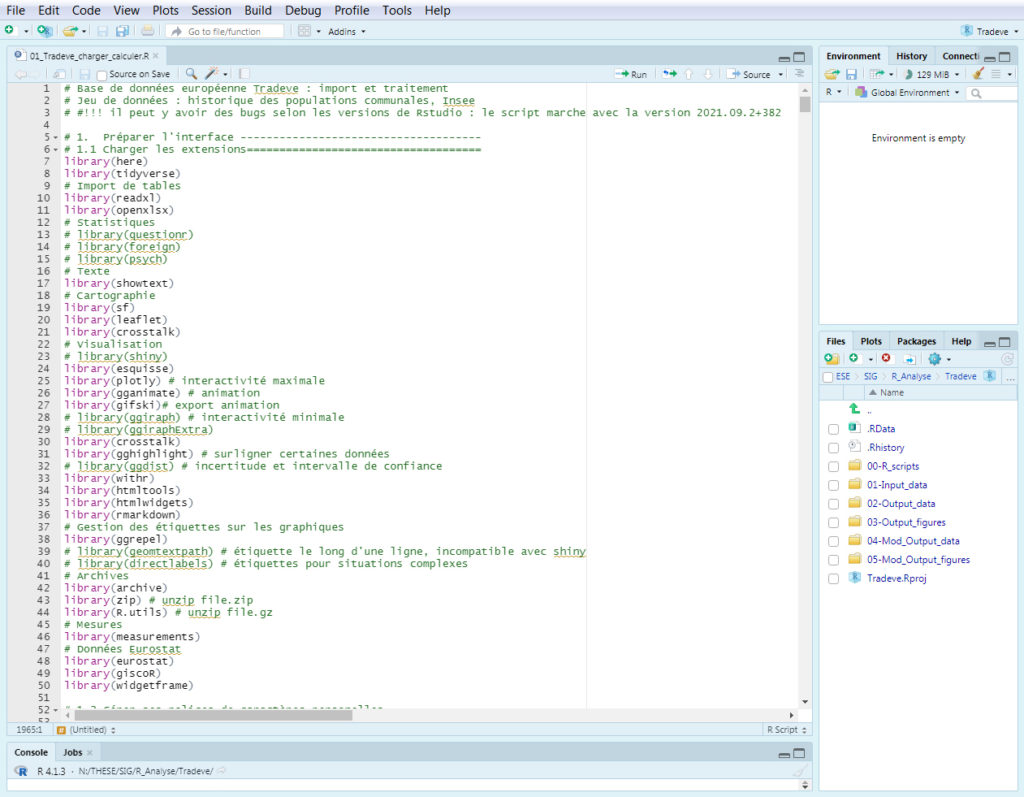Click the Source button in editor toolbar
The image size is (1024, 797).
point(750,74)
